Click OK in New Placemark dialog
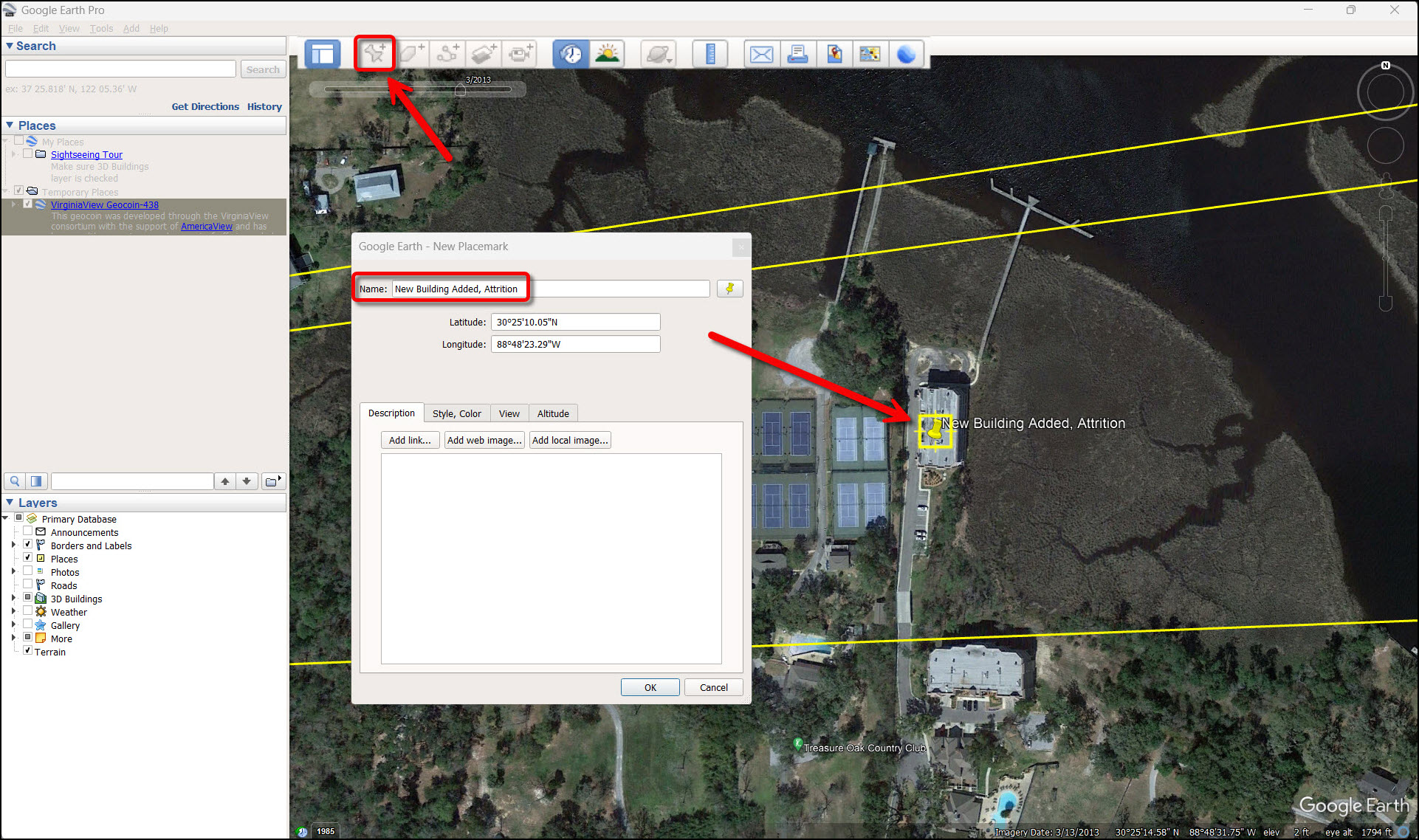Screen dimensions: 1419x840 click(x=650, y=687)
